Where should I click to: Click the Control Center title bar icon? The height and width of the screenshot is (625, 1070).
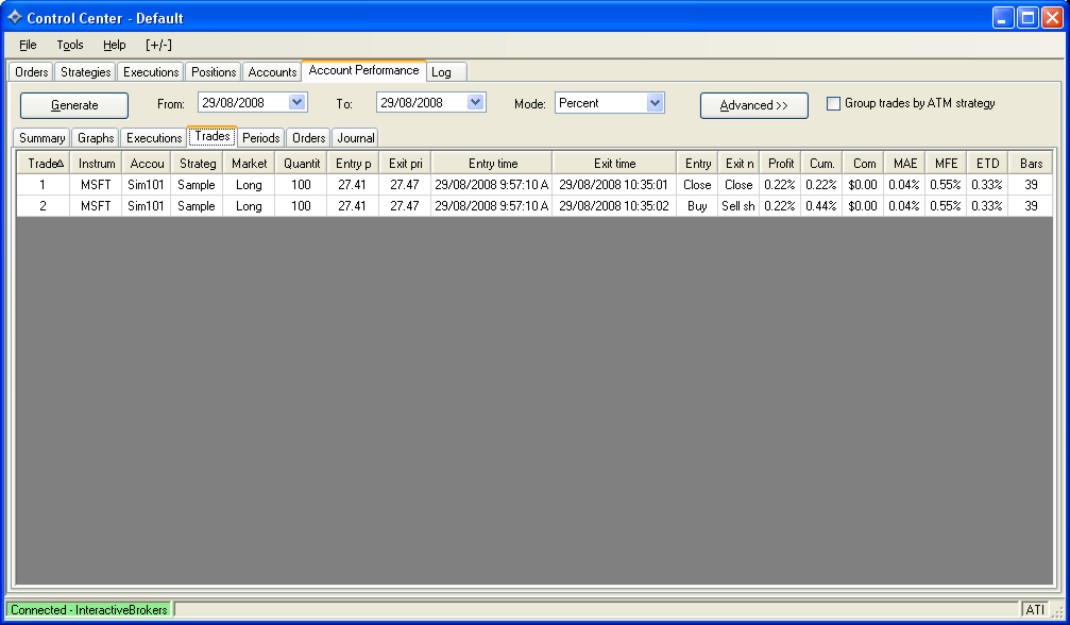[x=14, y=17]
